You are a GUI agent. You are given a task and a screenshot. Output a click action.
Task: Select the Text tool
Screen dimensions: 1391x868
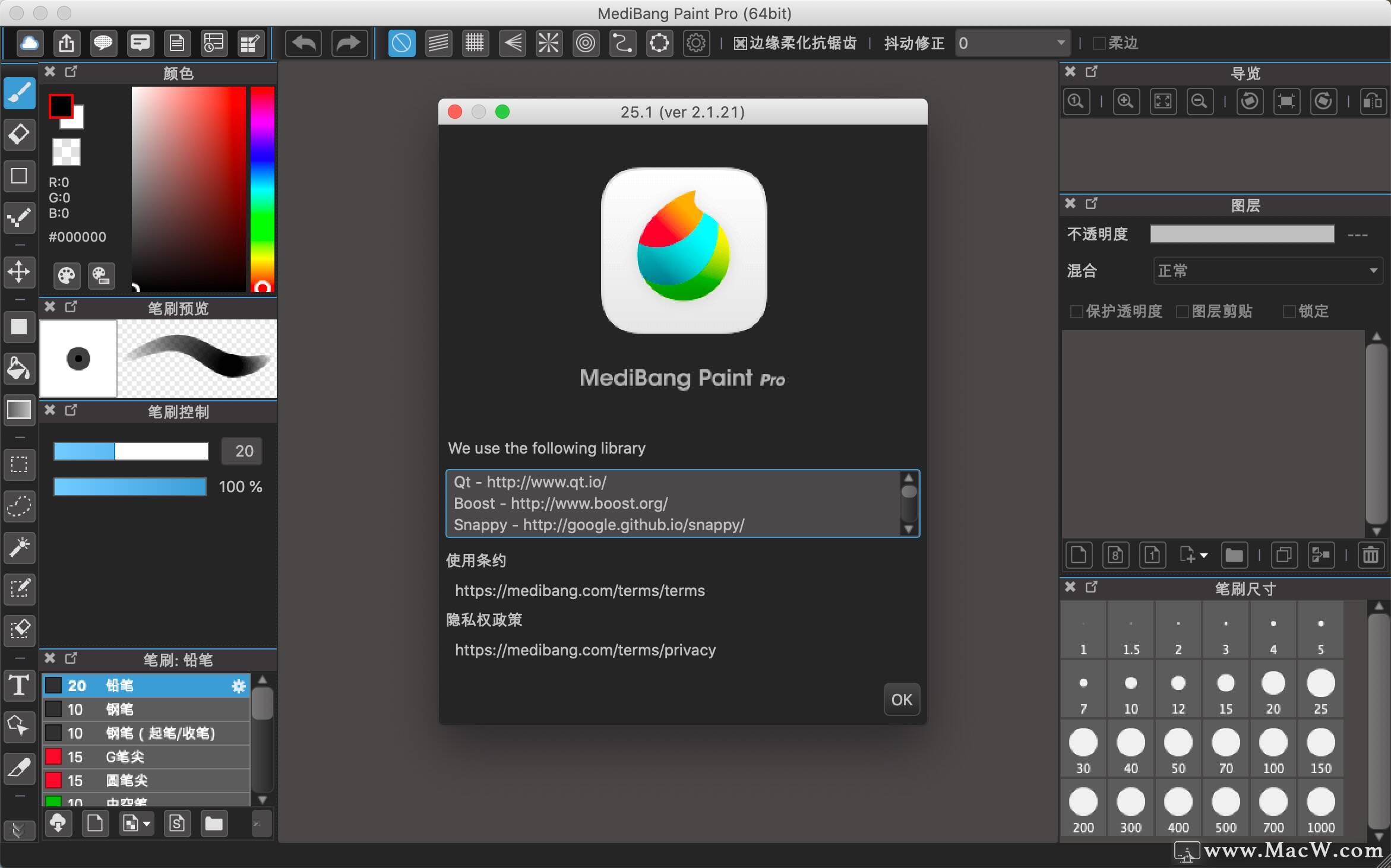(x=20, y=685)
